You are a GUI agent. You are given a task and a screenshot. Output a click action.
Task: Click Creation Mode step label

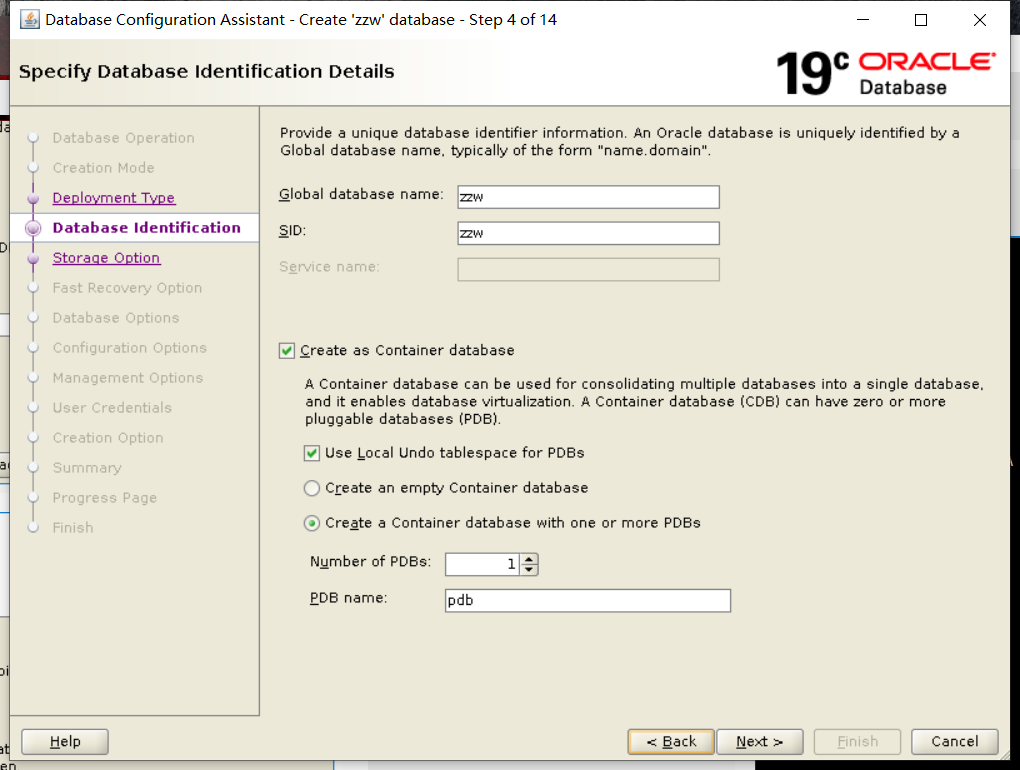tap(103, 168)
